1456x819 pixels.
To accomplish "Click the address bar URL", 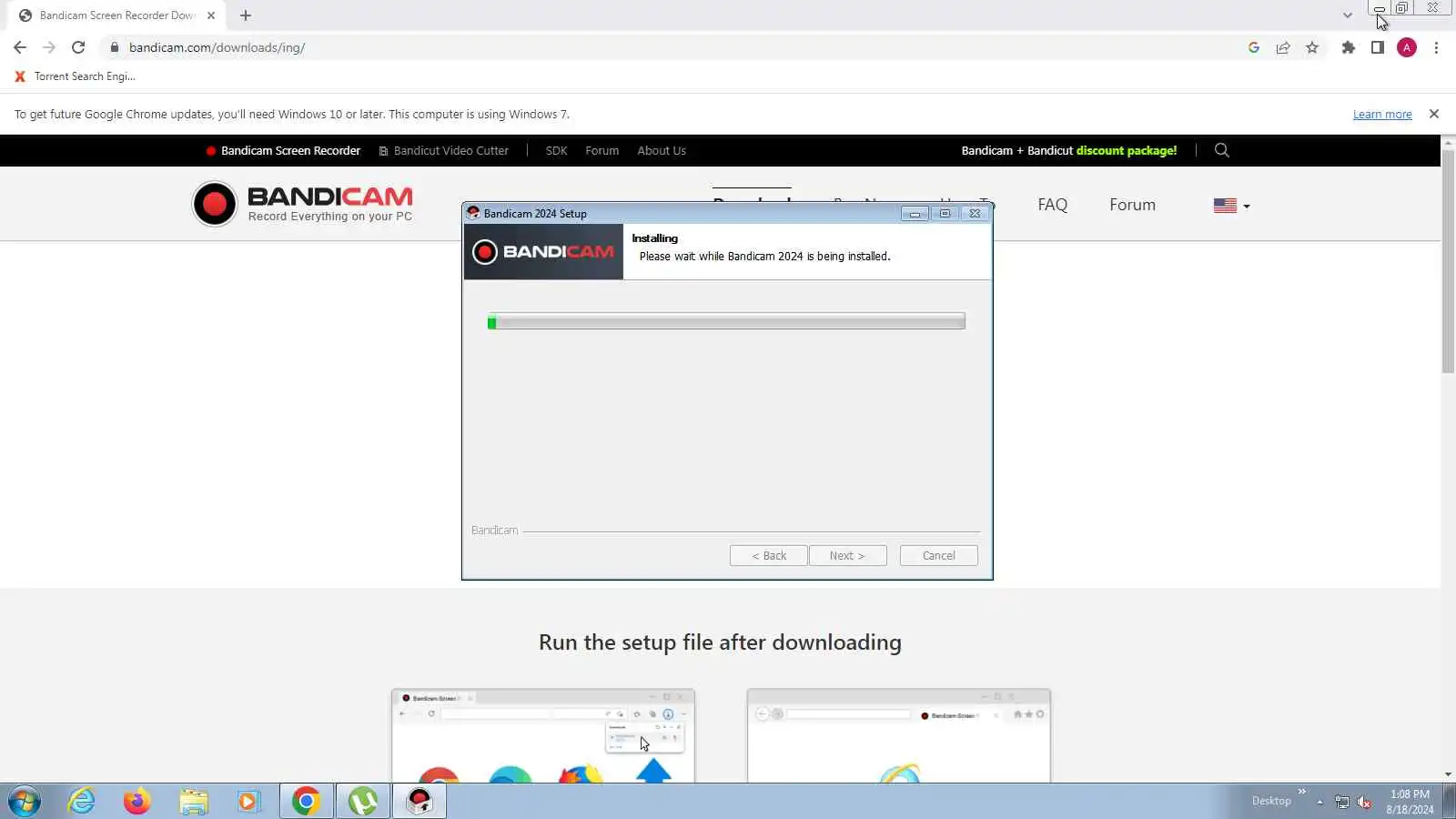I will click(217, 47).
